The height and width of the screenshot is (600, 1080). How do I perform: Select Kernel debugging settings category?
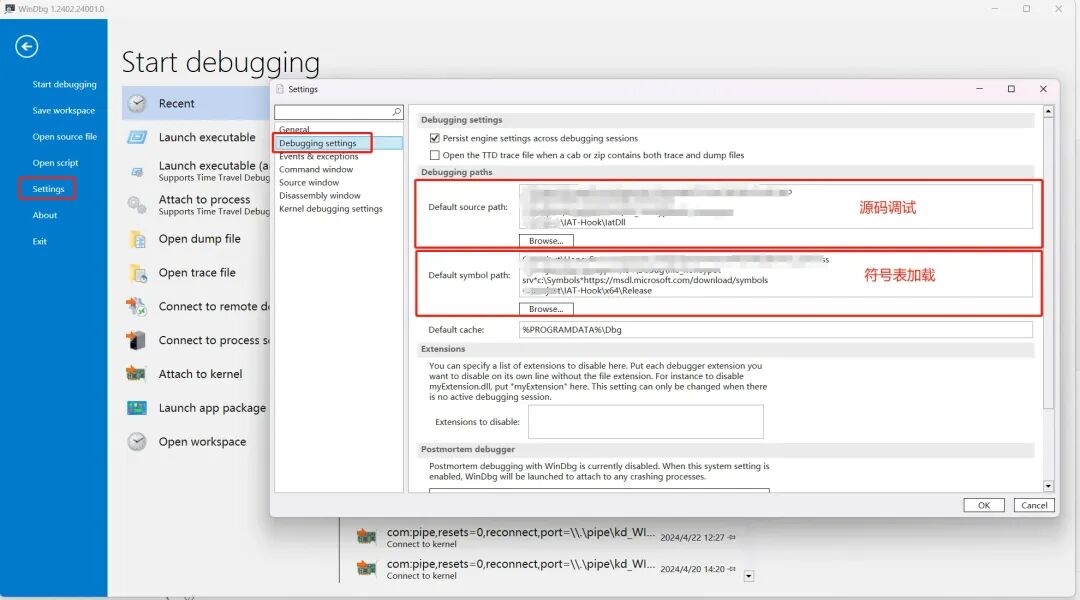tap(331, 209)
